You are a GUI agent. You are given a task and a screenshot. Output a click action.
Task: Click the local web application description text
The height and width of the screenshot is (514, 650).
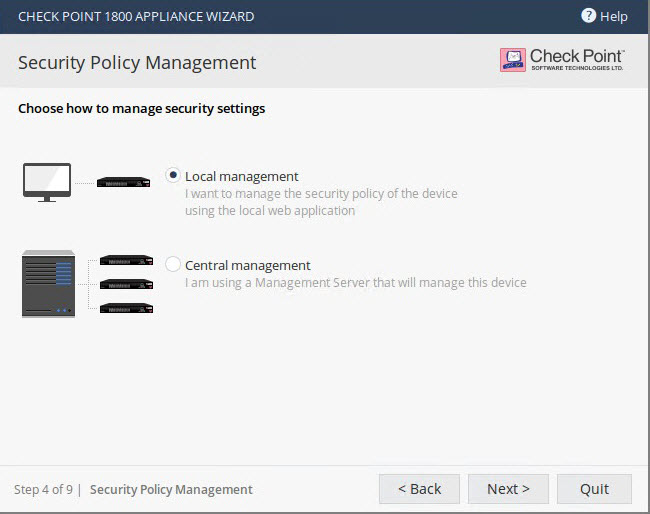point(321,202)
